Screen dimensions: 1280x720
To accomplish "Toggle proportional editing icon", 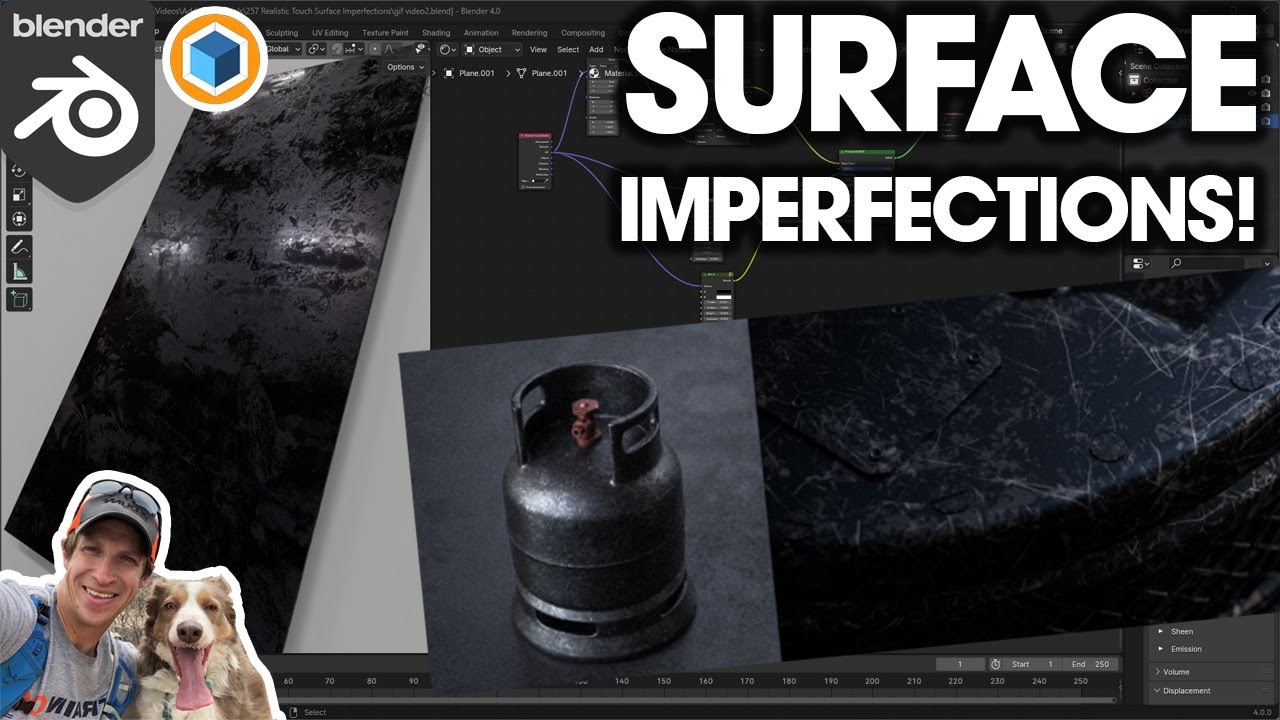I will point(375,49).
